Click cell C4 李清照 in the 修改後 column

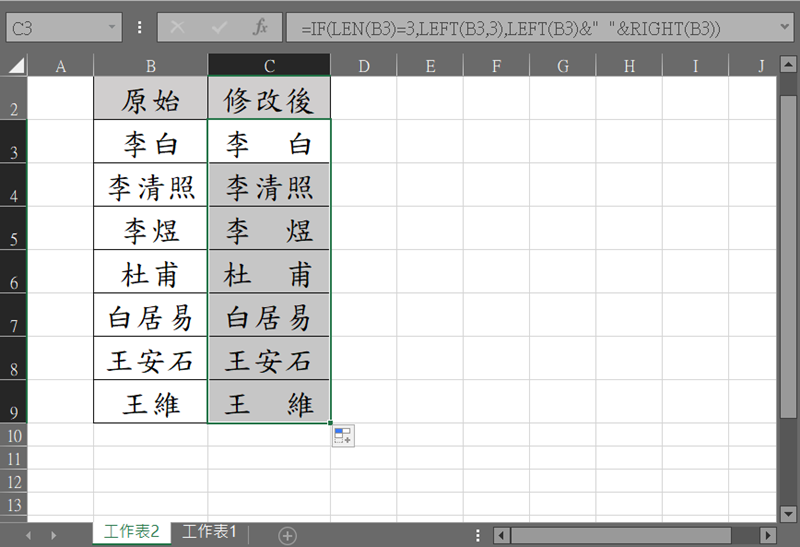(x=269, y=185)
